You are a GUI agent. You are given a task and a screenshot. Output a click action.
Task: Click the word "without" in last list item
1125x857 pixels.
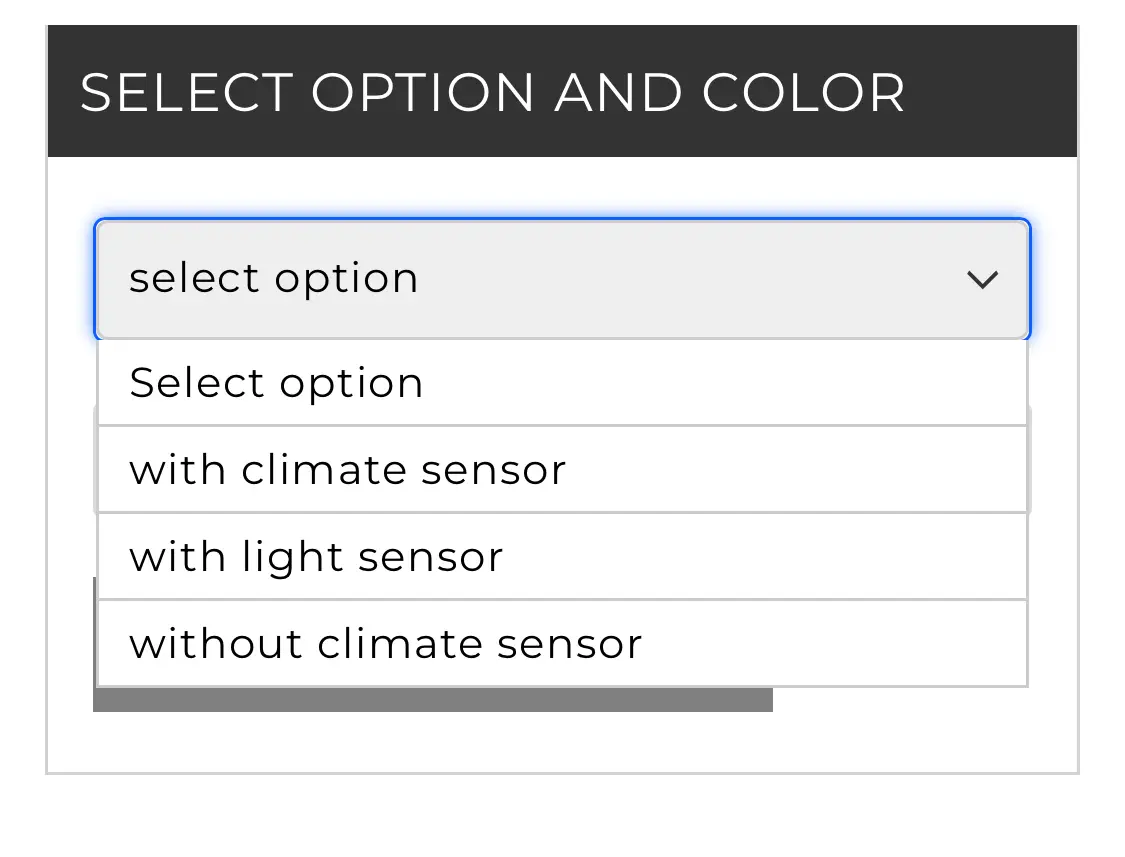(215, 644)
